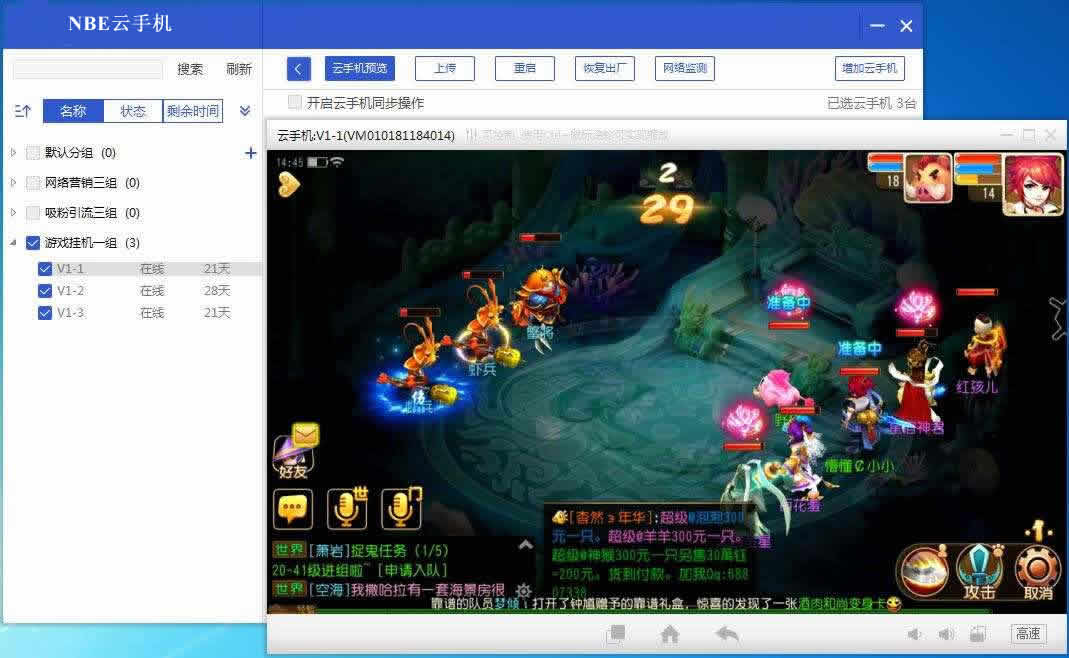Image resolution: width=1069 pixels, height=658 pixels.
Task: Click the 攻击 attack button in game
Action: (979, 572)
